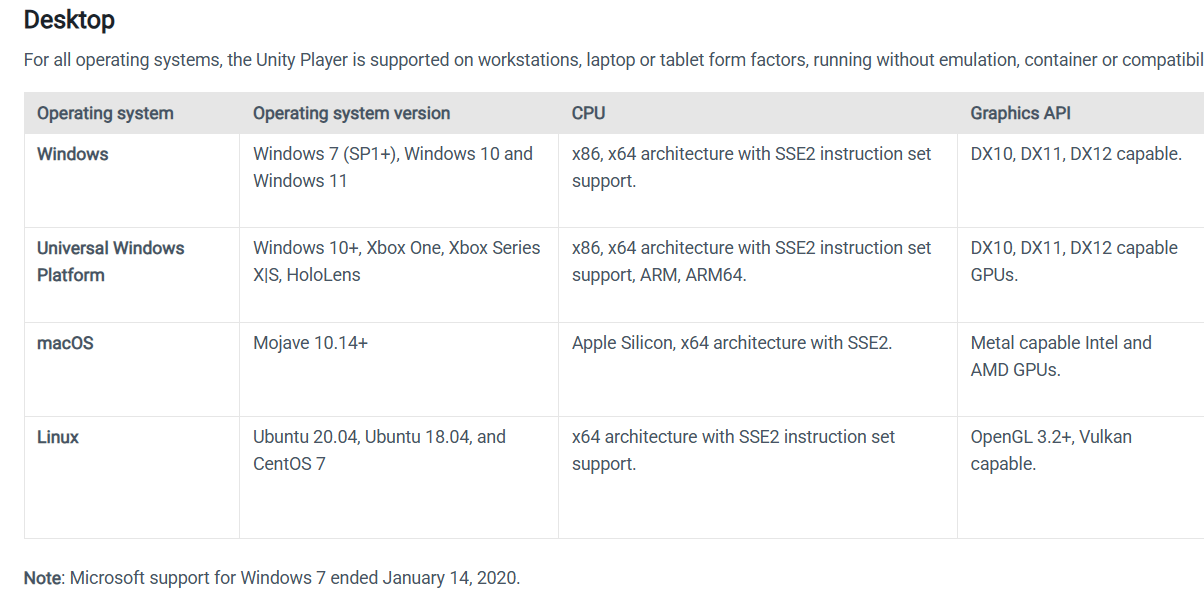Viewport: 1204px width, 600px height.
Task: Click the Universal Windows Platform row label
Action: 111,261
